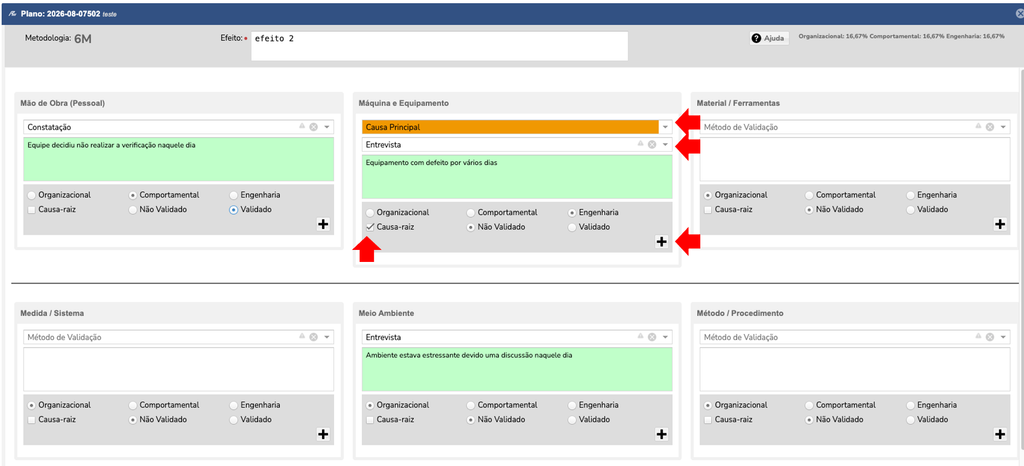Select Organizacional radio in Mão de Obra
Image resolution: width=1024 pixels, height=466 pixels.
(31, 194)
